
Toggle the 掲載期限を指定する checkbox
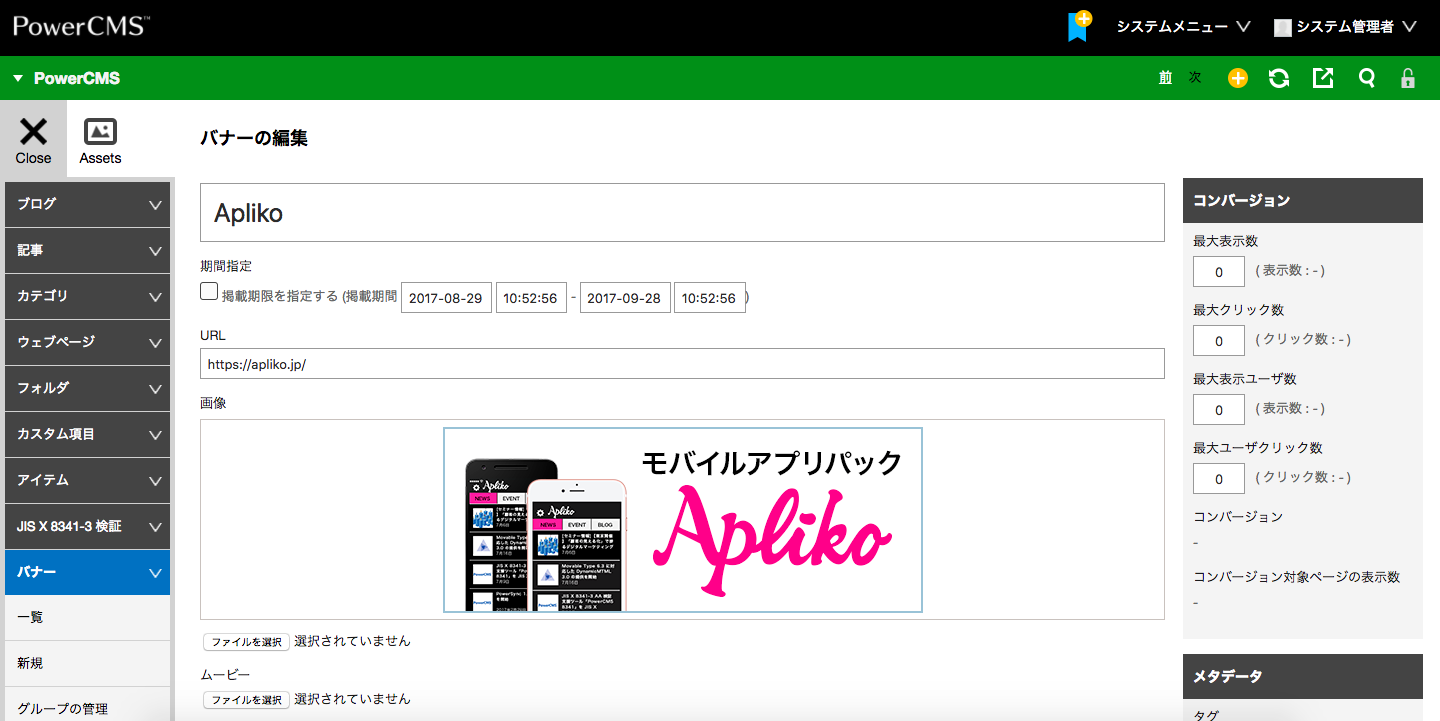209,291
